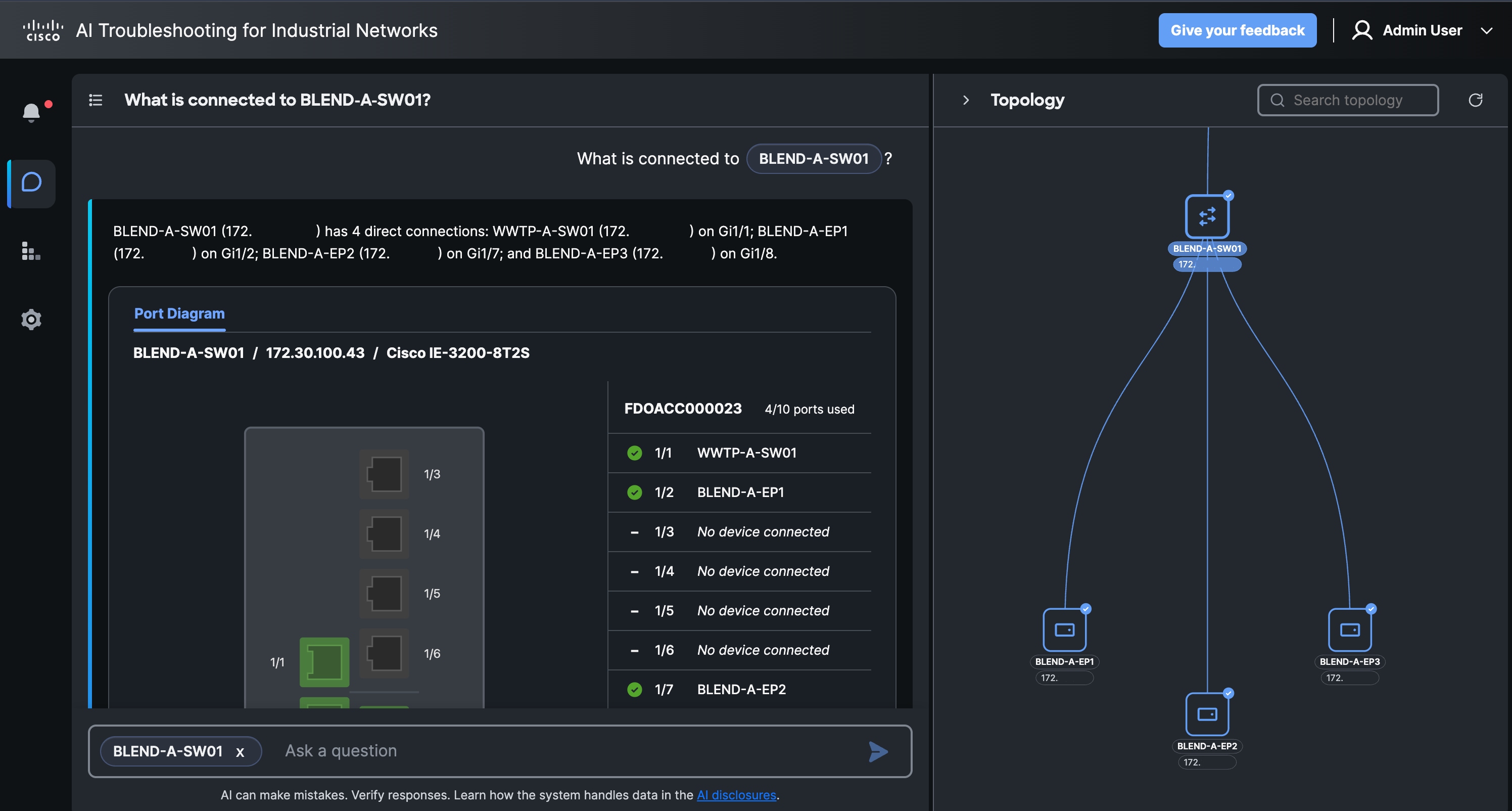Send the question with arrow icon
1512x811 pixels.
[x=878, y=751]
